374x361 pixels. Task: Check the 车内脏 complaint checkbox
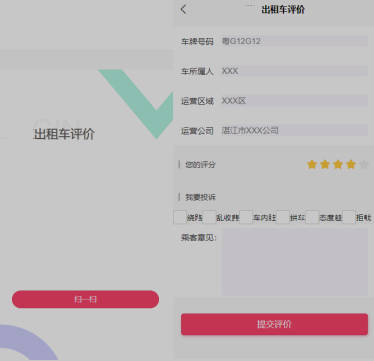tap(246, 217)
